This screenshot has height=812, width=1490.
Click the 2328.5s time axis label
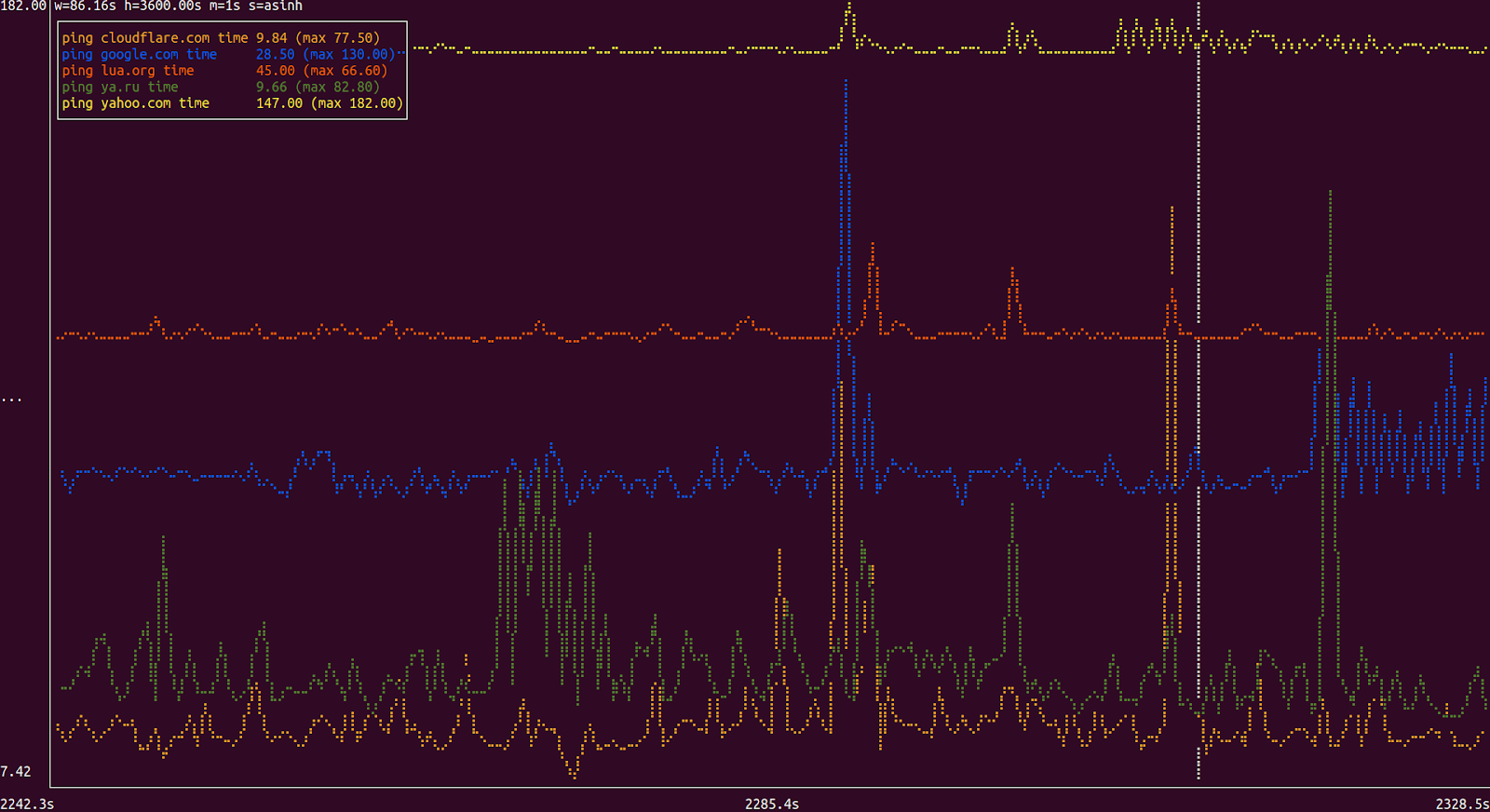tap(1462, 804)
